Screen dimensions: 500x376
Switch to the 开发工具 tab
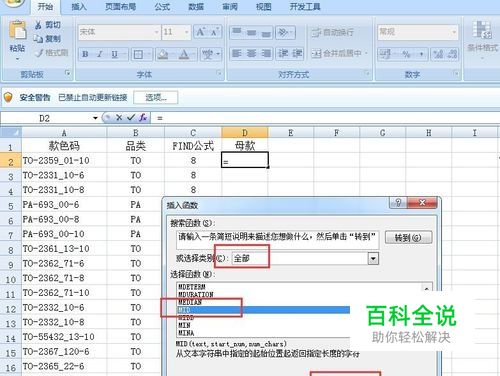(x=305, y=7)
